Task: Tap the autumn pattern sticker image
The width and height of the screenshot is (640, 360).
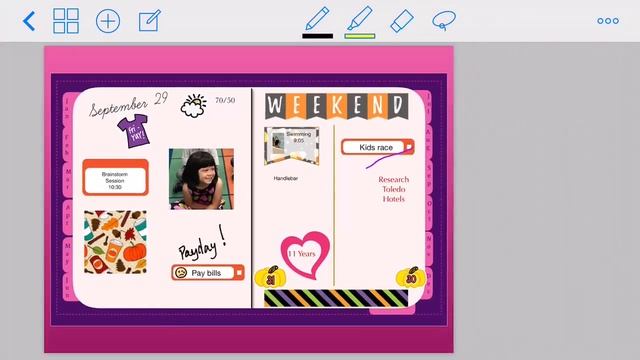Action: click(x=115, y=242)
